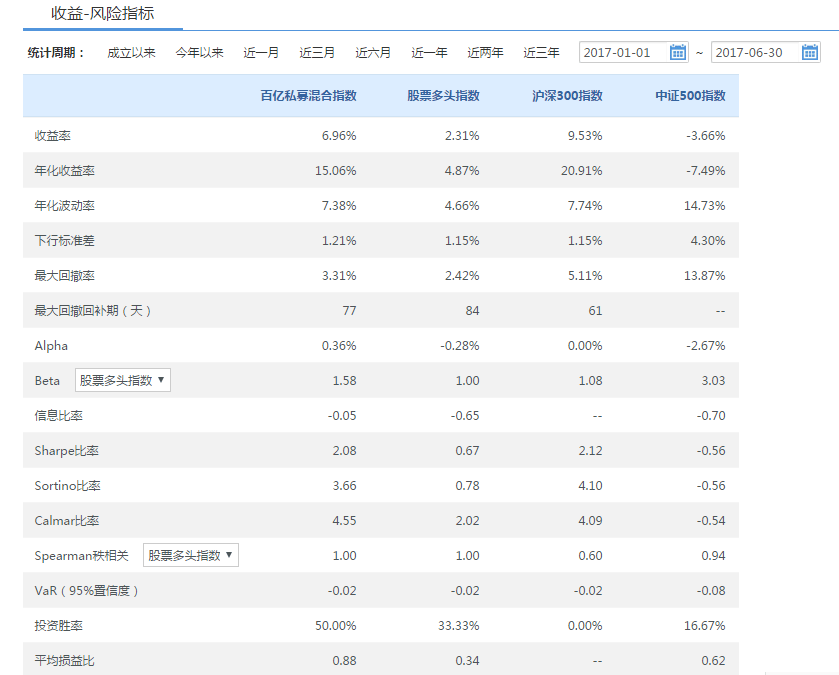Select the 近一月 period
The height and width of the screenshot is (675, 839).
[x=261, y=52]
